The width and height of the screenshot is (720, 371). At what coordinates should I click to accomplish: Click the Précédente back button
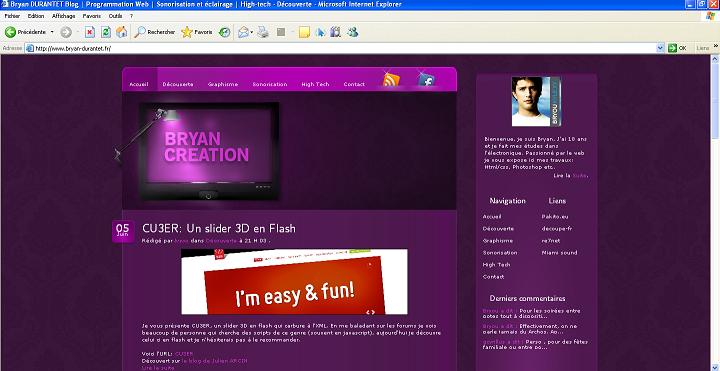click(25, 32)
